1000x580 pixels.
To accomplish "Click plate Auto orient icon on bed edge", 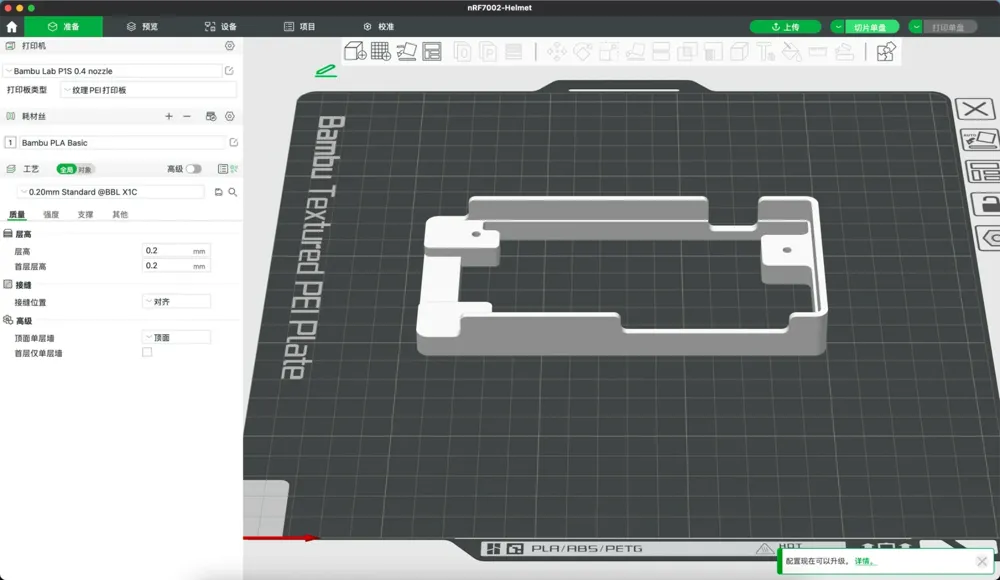I will tap(980, 140).
